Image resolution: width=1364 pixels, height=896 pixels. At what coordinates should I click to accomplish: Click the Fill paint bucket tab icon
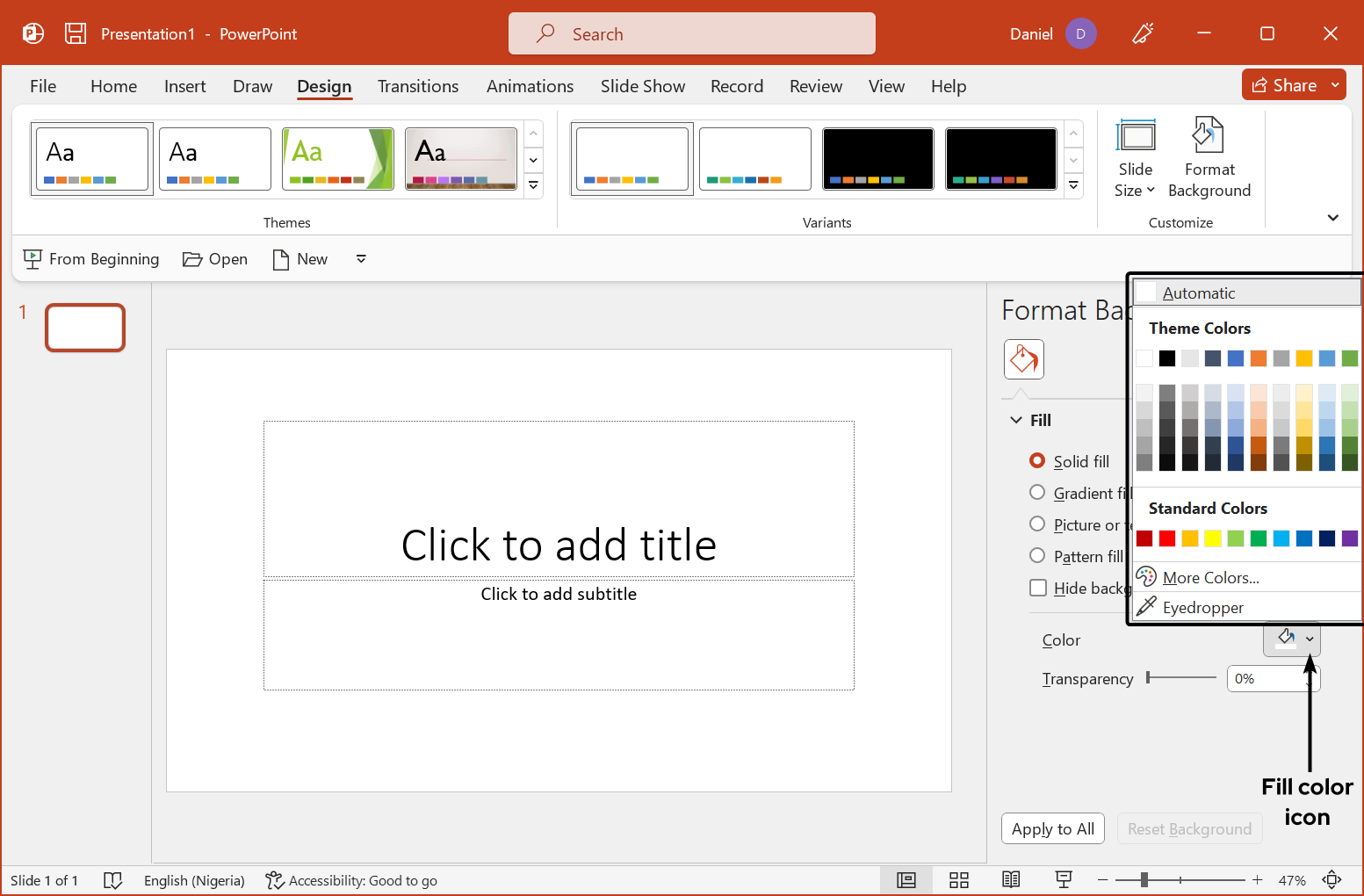pyautogui.click(x=1023, y=359)
